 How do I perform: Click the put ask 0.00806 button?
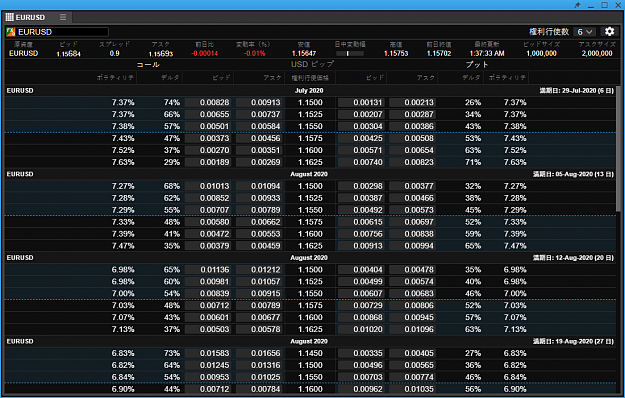(x=412, y=306)
